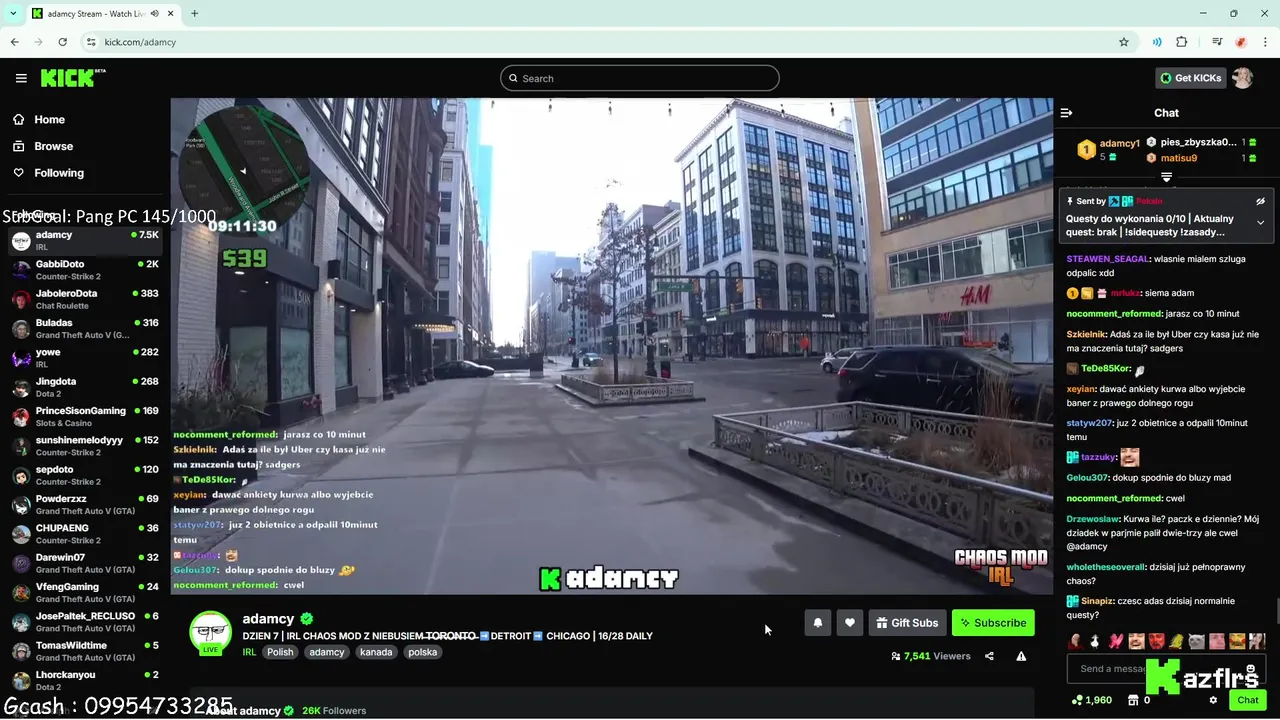1280x720 pixels.
Task: Toggle the notification bell for adamcy
Action: pyautogui.click(x=818, y=623)
